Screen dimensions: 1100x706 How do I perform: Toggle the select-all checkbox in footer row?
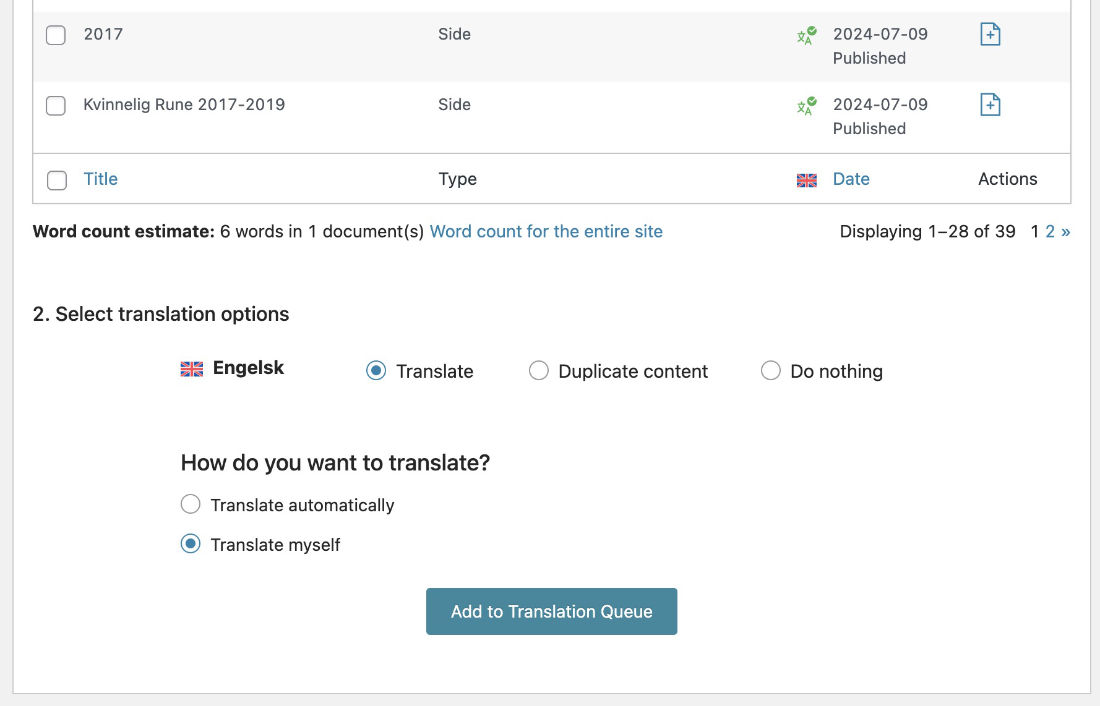coord(55,179)
